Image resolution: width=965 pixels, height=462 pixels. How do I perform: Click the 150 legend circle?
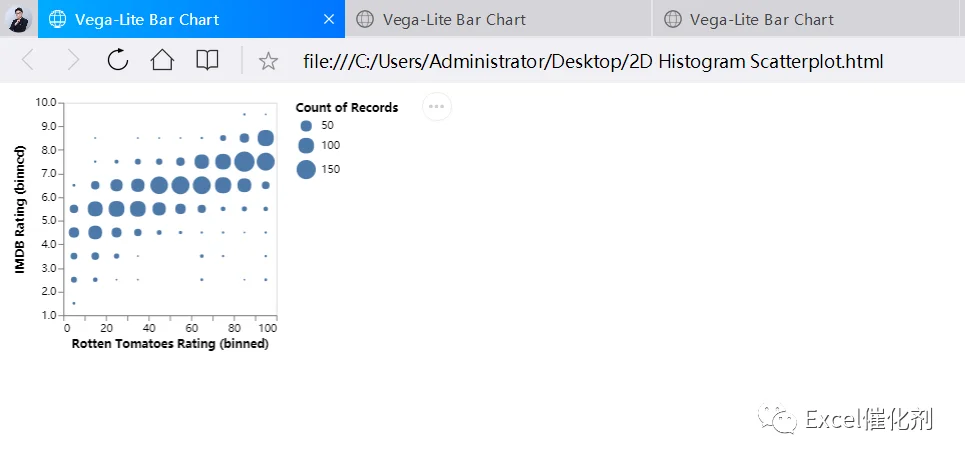point(306,169)
